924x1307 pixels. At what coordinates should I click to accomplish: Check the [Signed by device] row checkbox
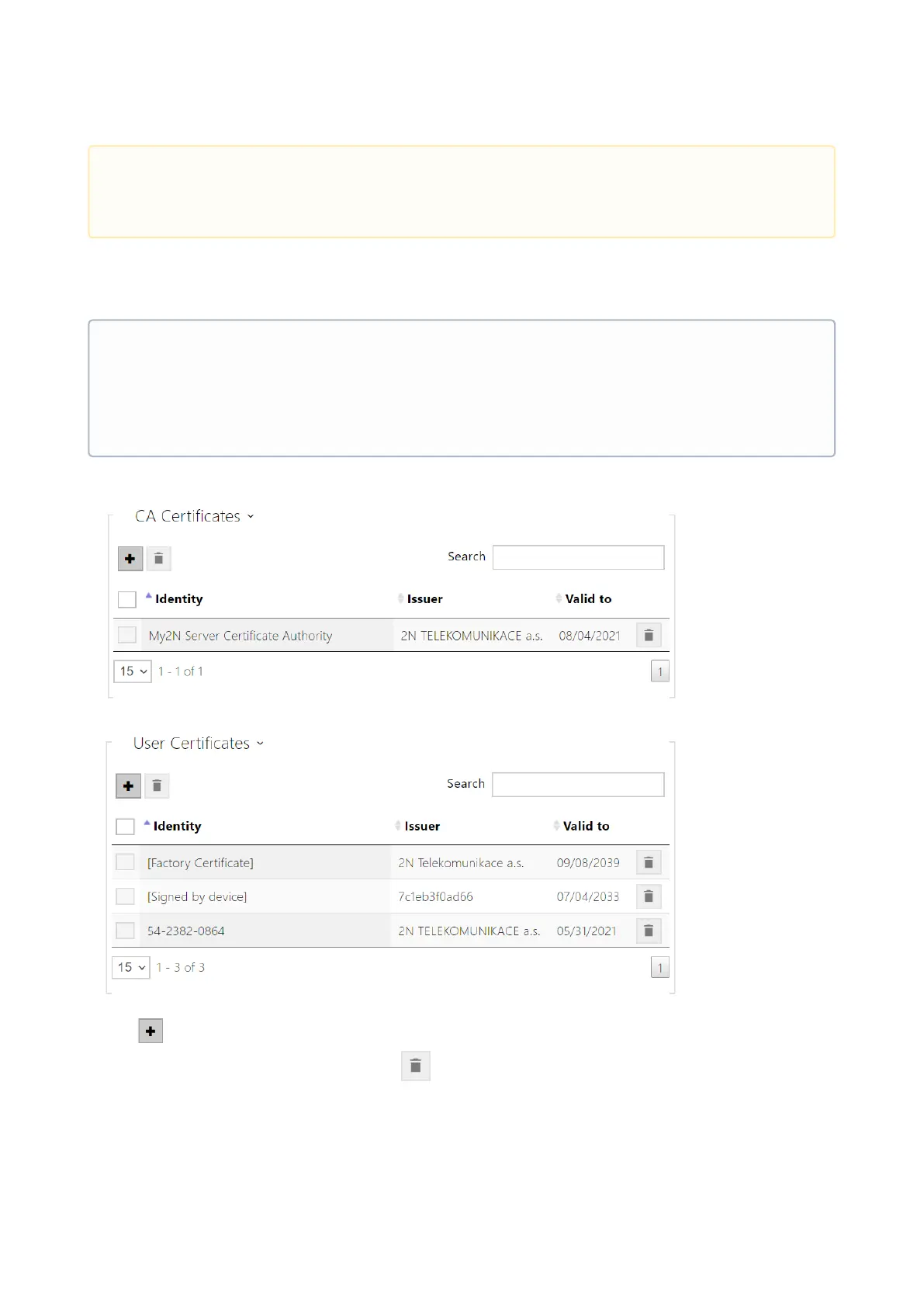(x=125, y=896)
